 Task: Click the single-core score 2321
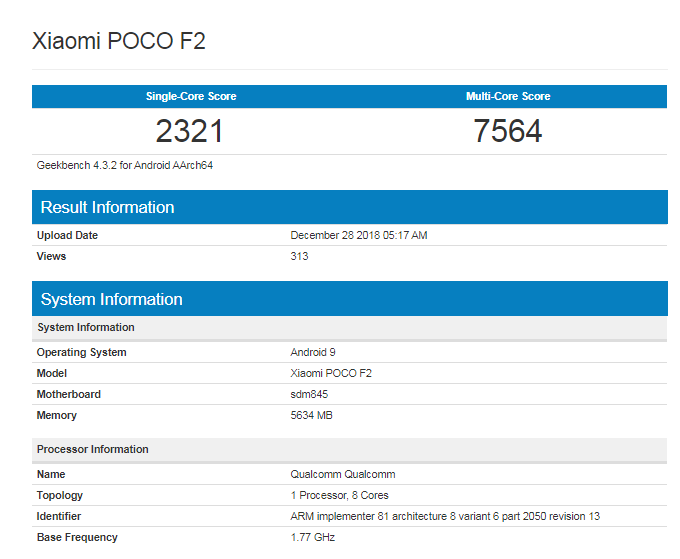point(190,131)
